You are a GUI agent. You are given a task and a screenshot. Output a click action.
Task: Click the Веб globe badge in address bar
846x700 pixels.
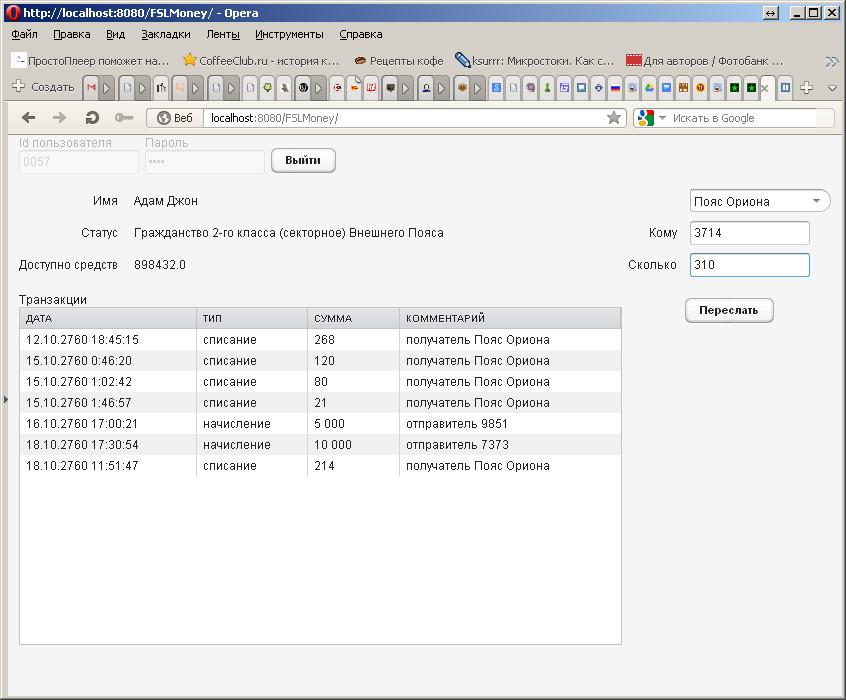[x=175, y=118]
